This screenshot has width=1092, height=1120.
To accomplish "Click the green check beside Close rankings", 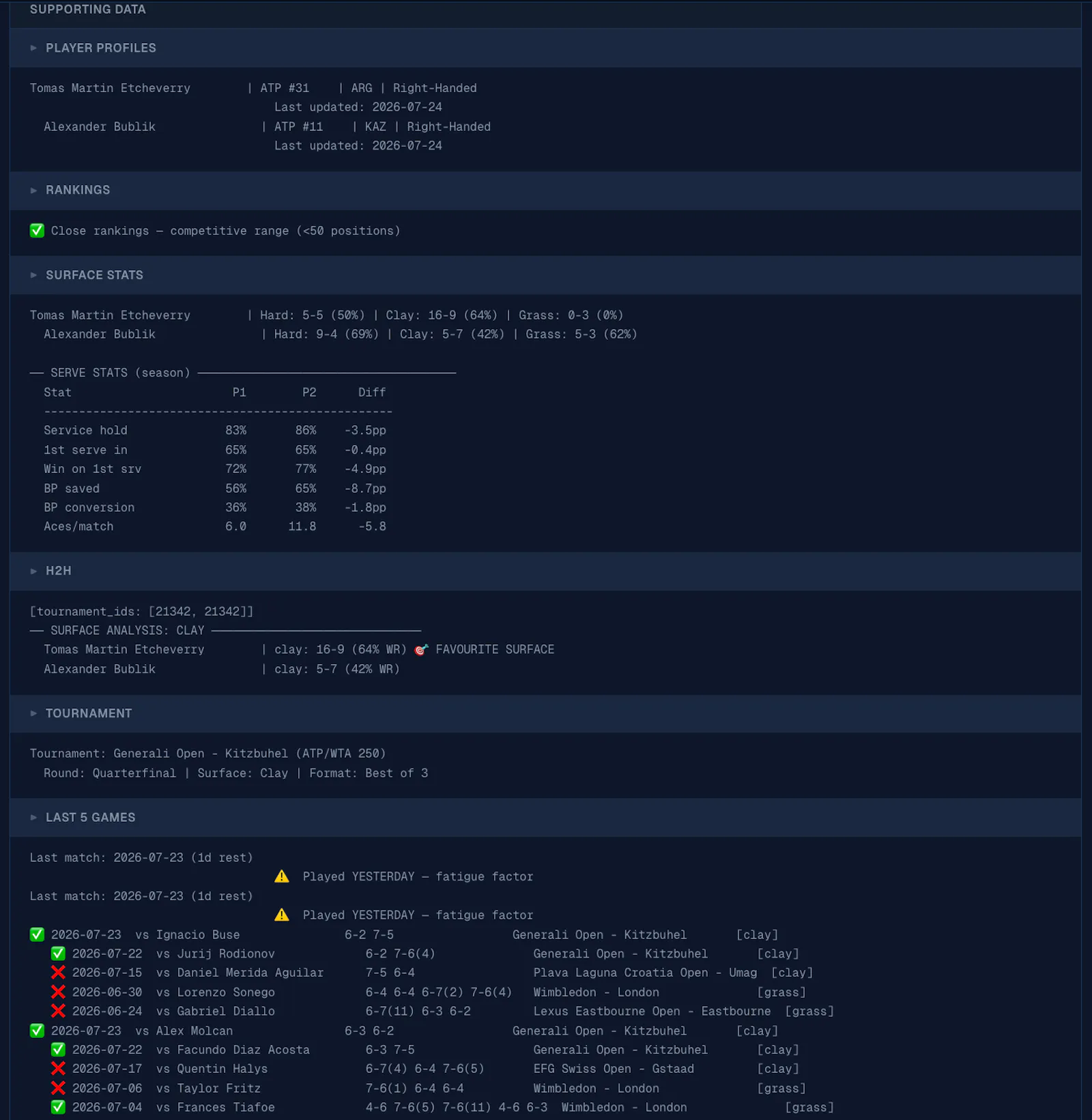I will 37,231.
